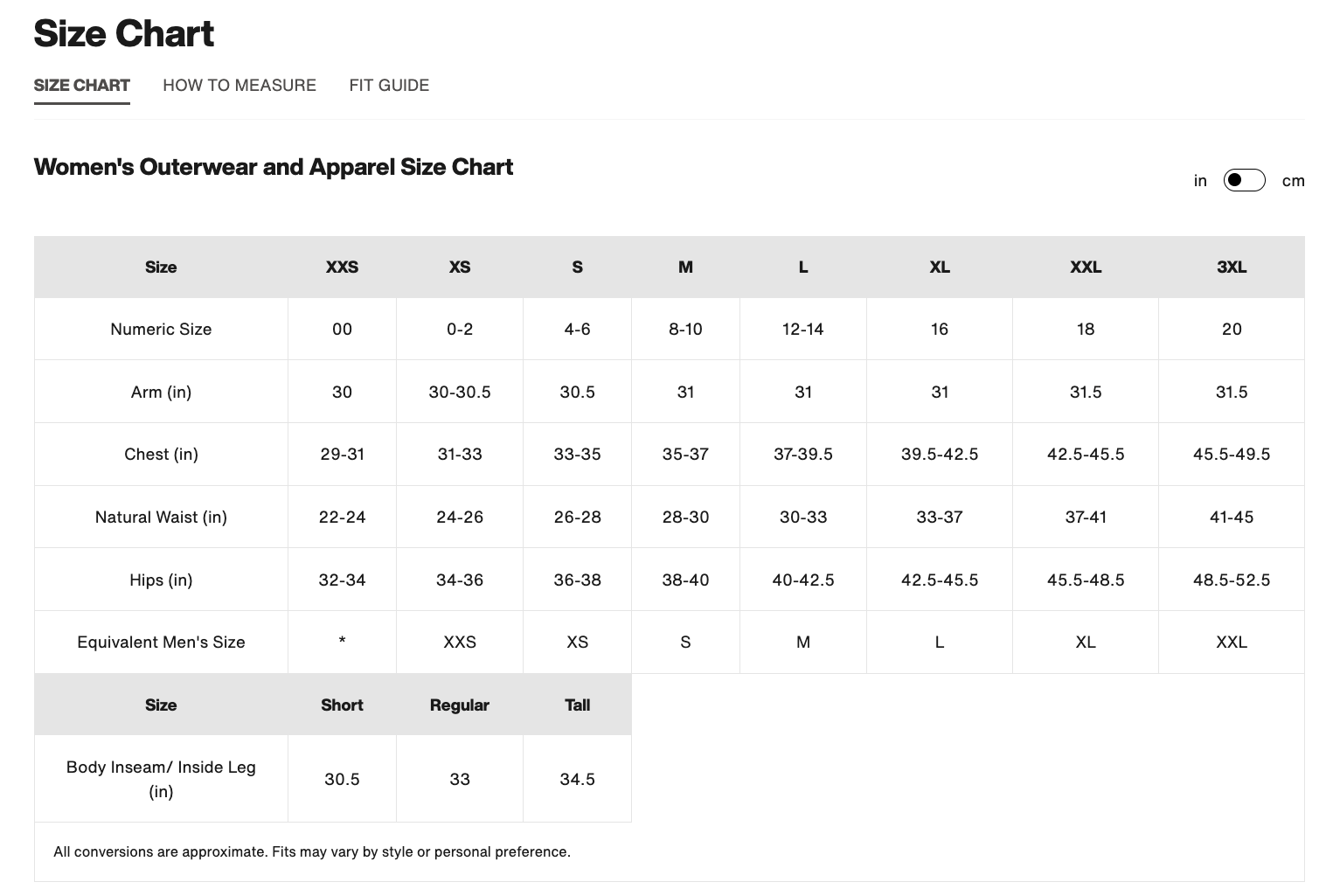This screenshot has height=896, width=1326.
Task: Click Equivalent Men's Size row label
Action: [x=161, y=642]
